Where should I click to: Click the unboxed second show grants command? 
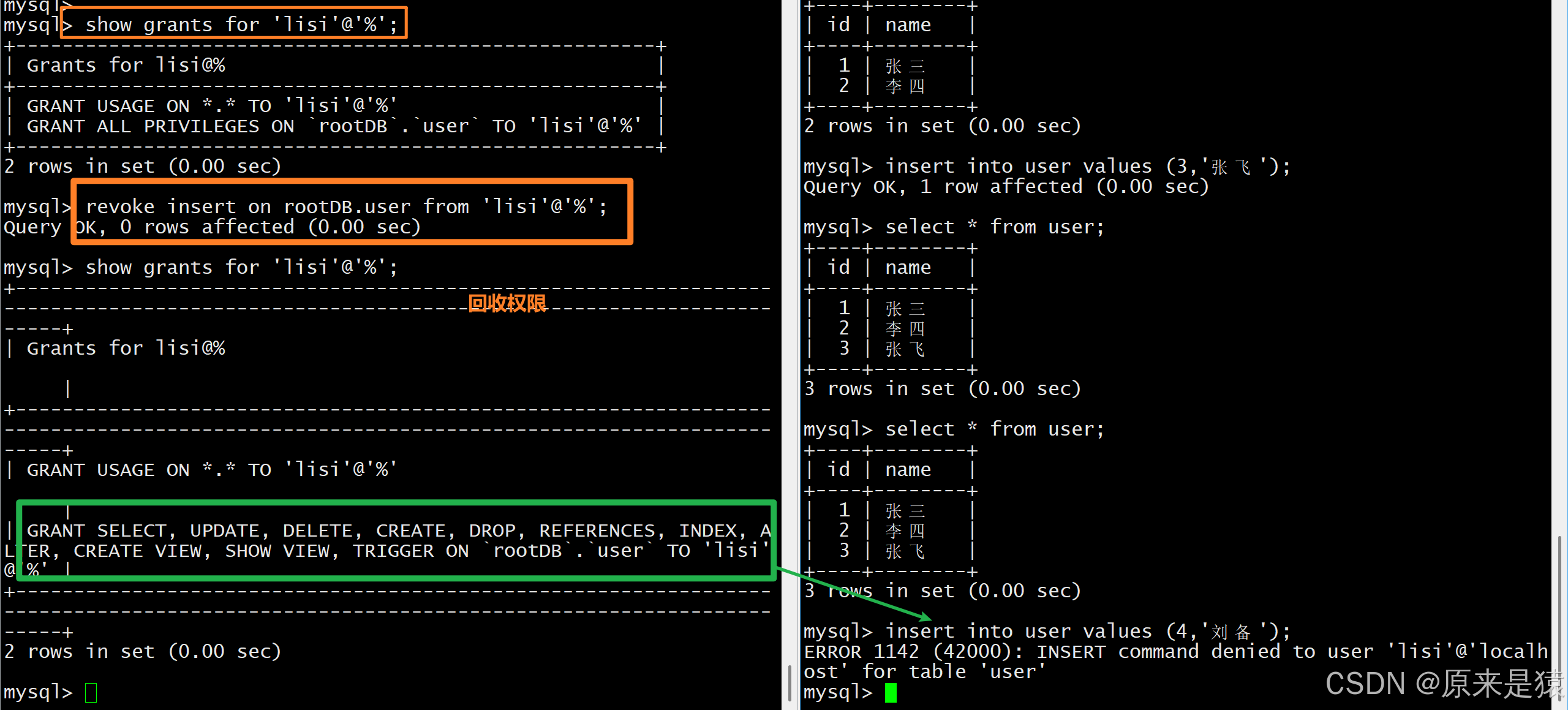241,268
